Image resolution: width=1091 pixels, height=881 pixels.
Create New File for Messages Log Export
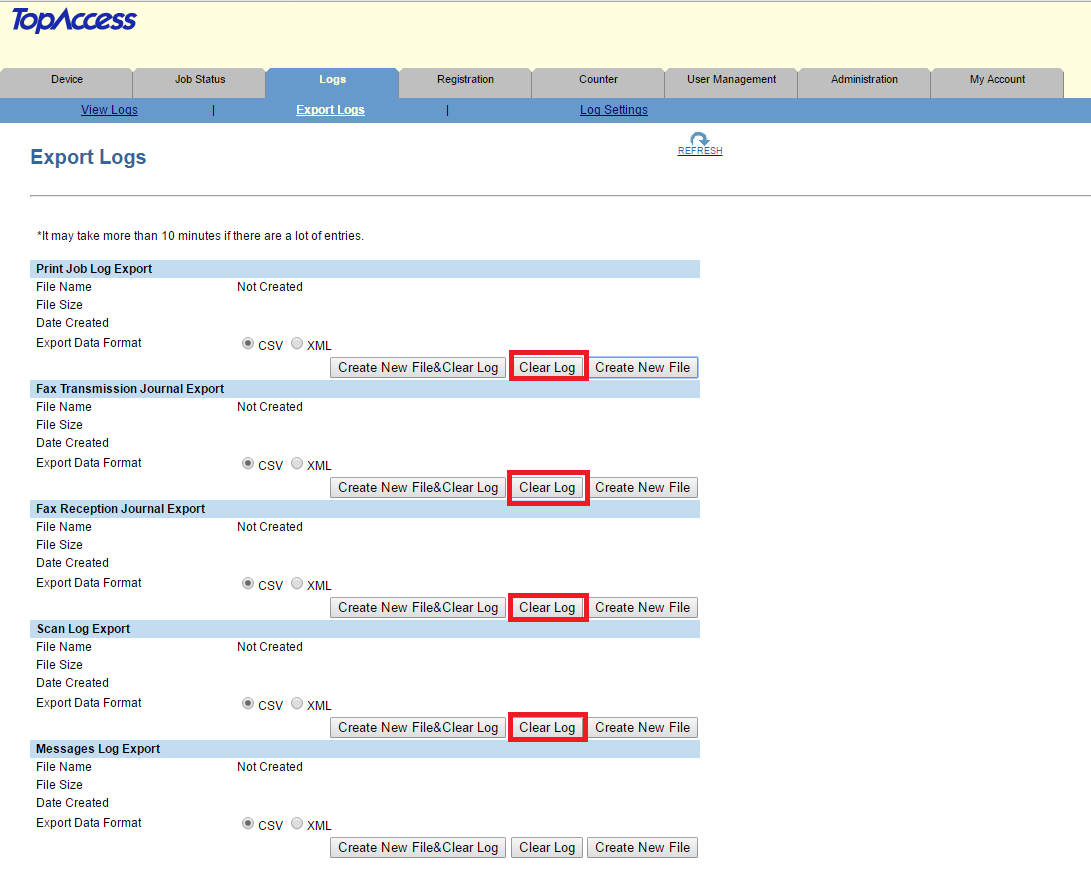click(x=642, y=847)
